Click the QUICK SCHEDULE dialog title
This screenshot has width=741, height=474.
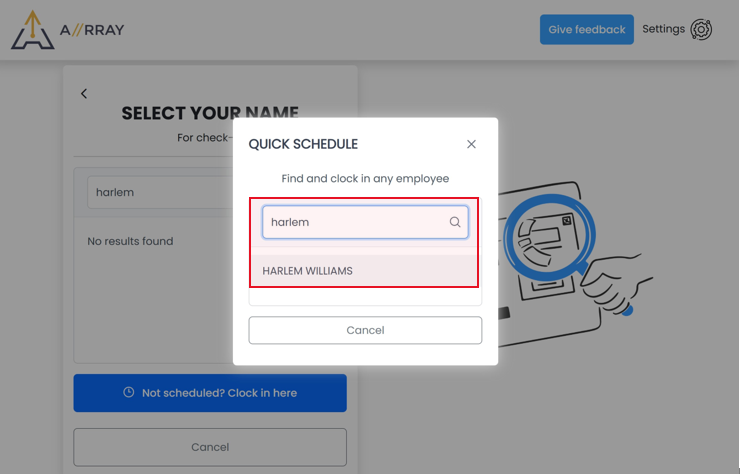click(303, 144)
